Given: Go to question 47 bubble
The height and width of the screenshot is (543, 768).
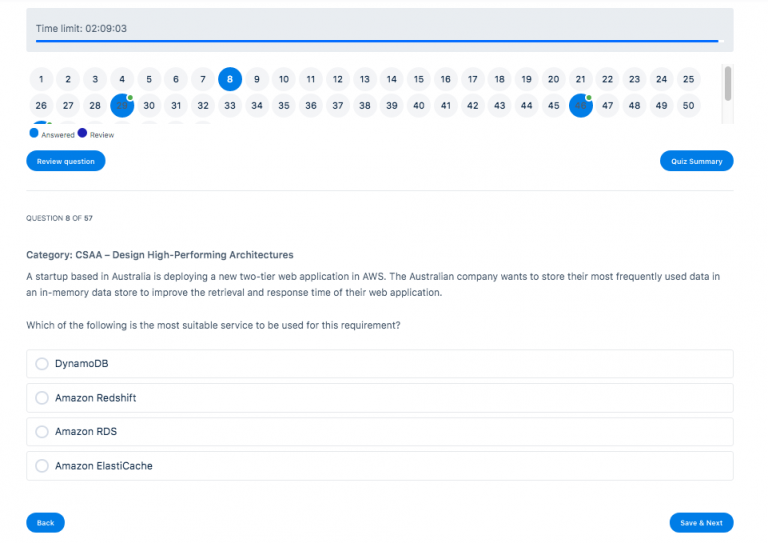Looking at the screenshot, I should pos(607,105).
